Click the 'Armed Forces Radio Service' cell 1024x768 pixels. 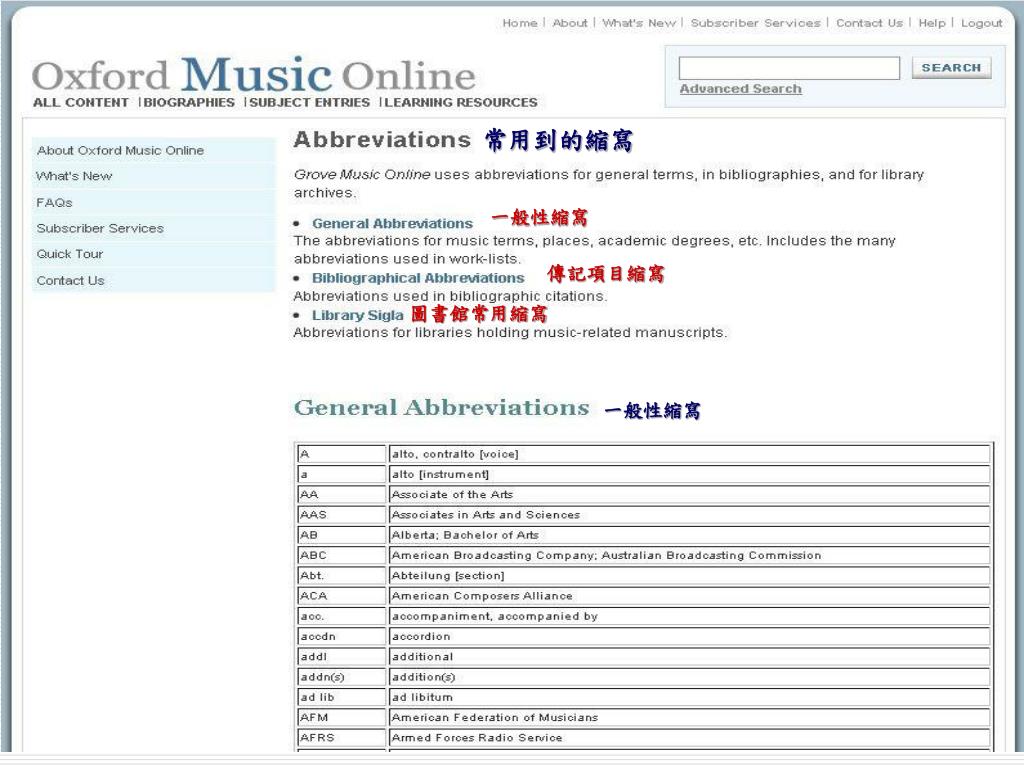click(689, 737)
